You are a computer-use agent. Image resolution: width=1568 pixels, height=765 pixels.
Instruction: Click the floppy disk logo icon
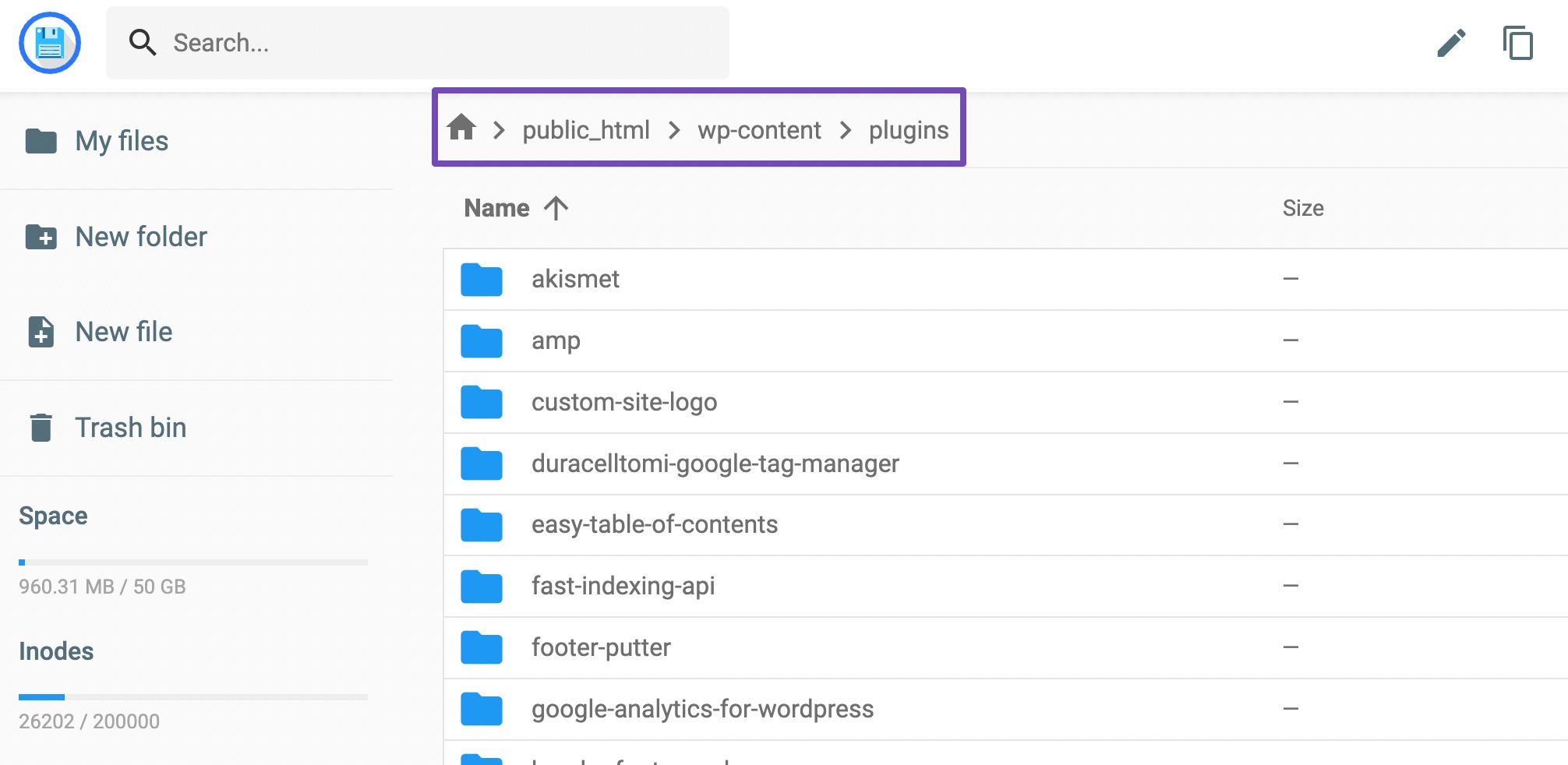click(49, 43)
